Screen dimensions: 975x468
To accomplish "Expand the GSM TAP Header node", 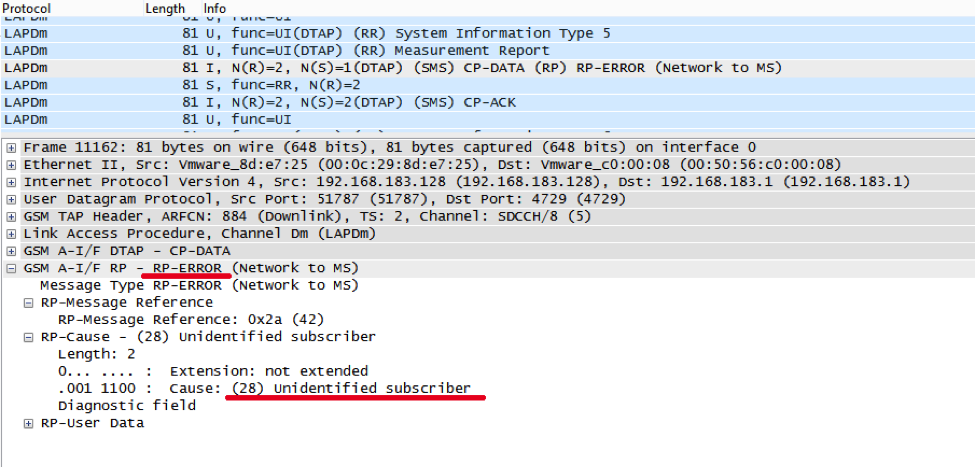I will (11, 216).
